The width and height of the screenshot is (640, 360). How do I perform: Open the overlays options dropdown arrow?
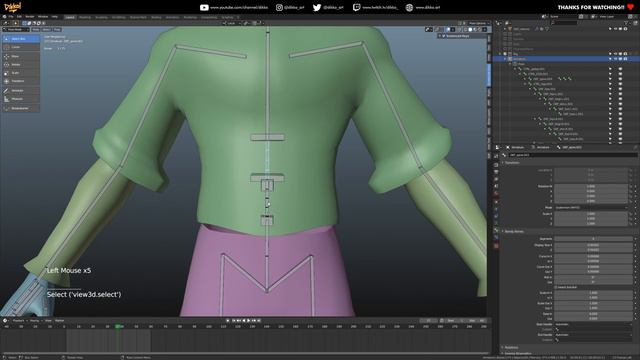[453, 29]
